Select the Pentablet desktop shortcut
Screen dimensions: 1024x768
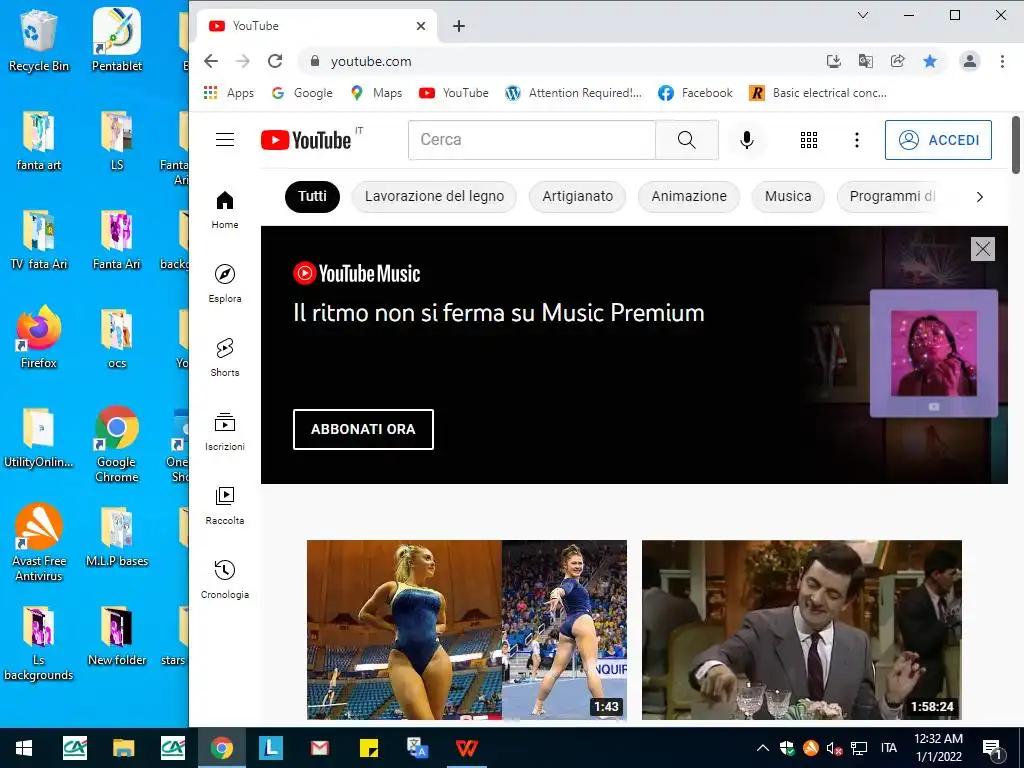pyautogui.click(x=116, y=40)
